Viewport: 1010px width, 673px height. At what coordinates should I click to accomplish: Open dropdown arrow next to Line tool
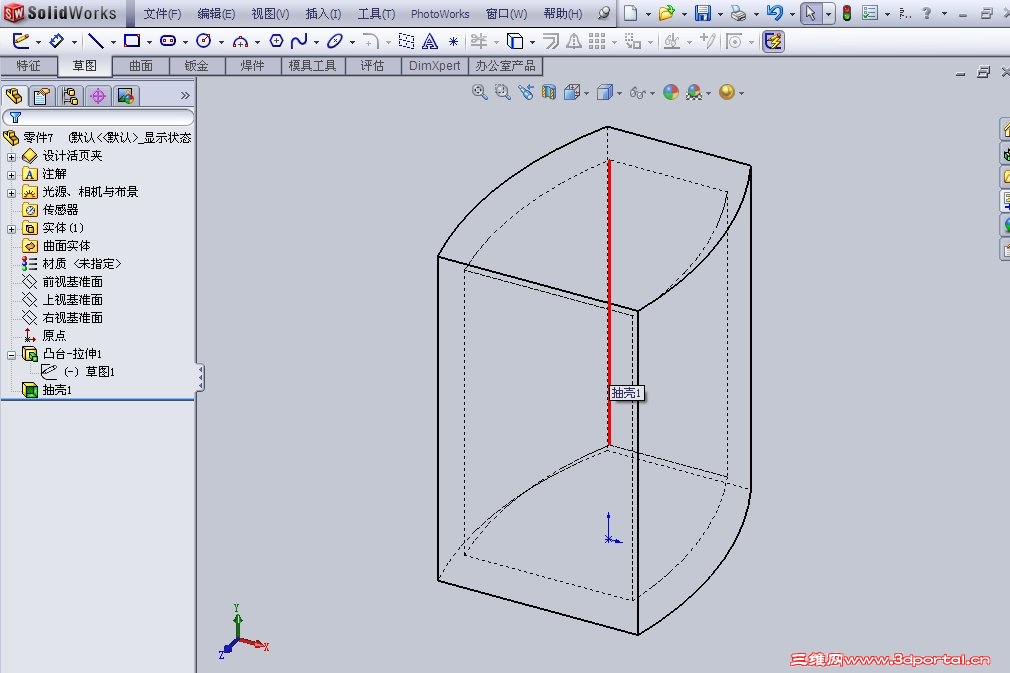[x=113, y=43]
